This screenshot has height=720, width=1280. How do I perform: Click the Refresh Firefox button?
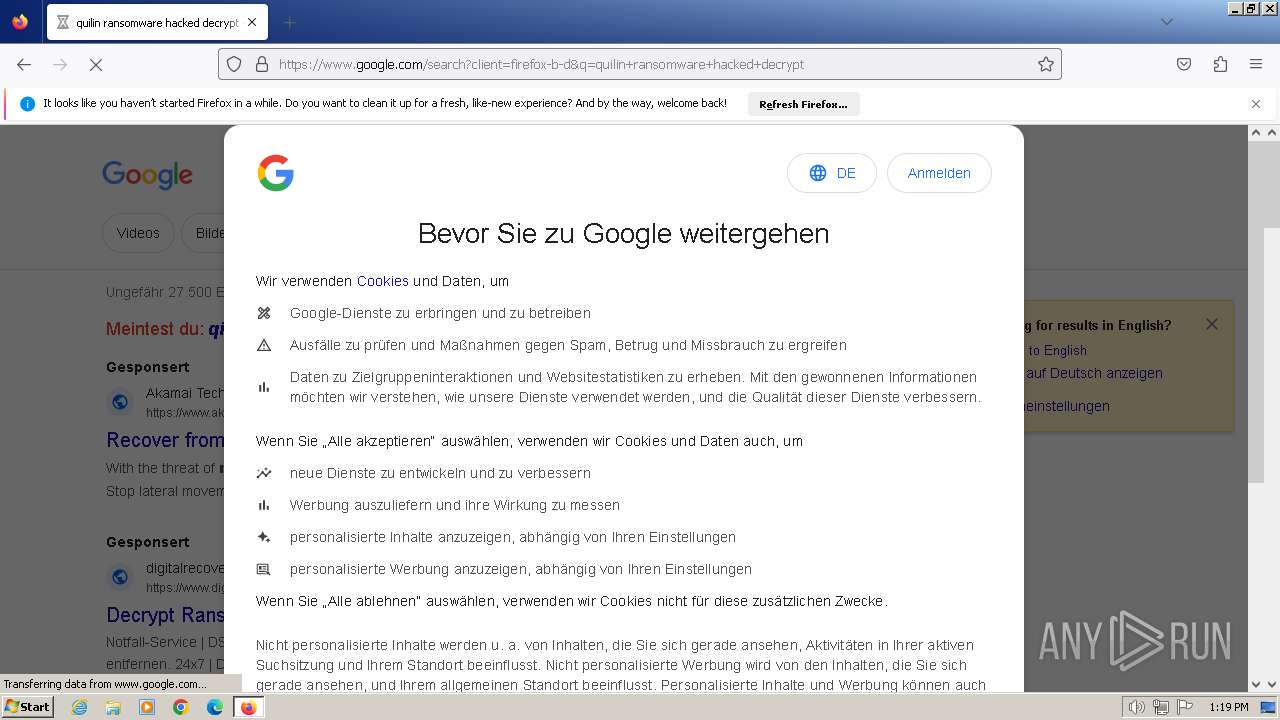(803, 104)
